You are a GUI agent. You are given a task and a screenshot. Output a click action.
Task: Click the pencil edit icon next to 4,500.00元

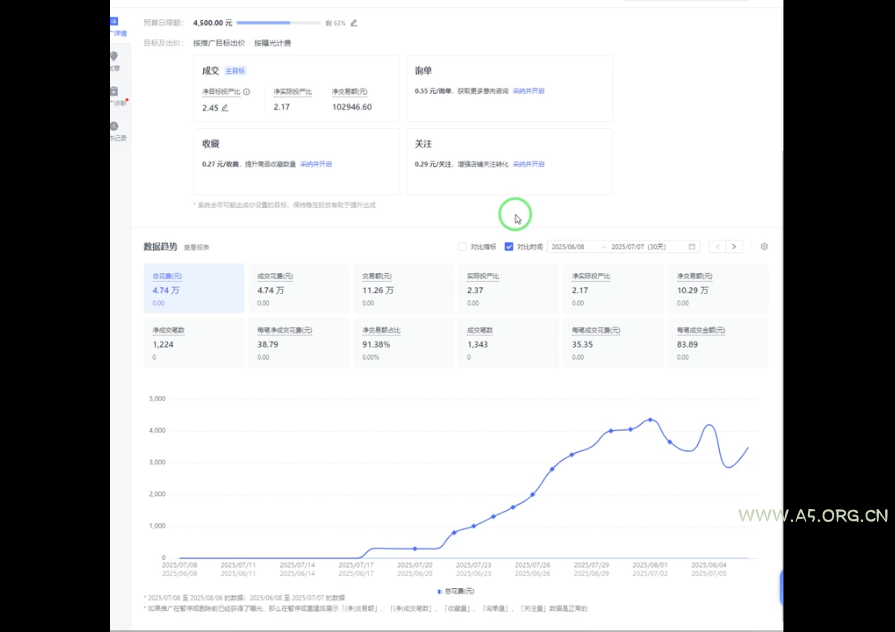(353, 22)
